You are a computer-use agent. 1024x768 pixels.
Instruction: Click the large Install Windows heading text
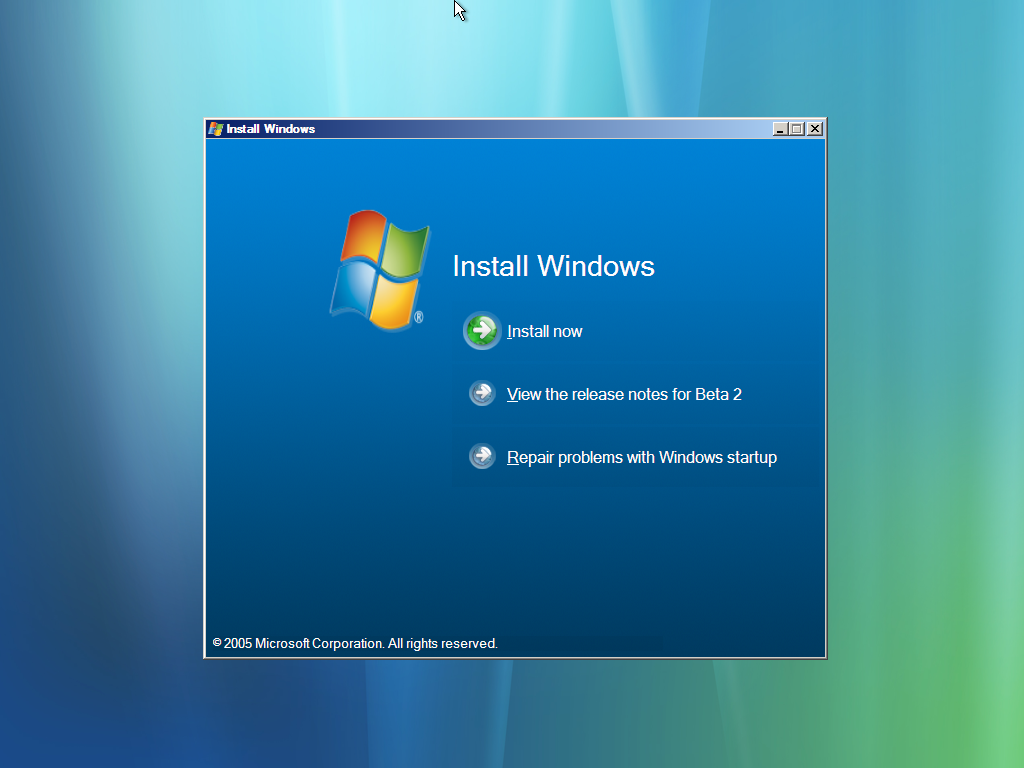click(554, 266)
